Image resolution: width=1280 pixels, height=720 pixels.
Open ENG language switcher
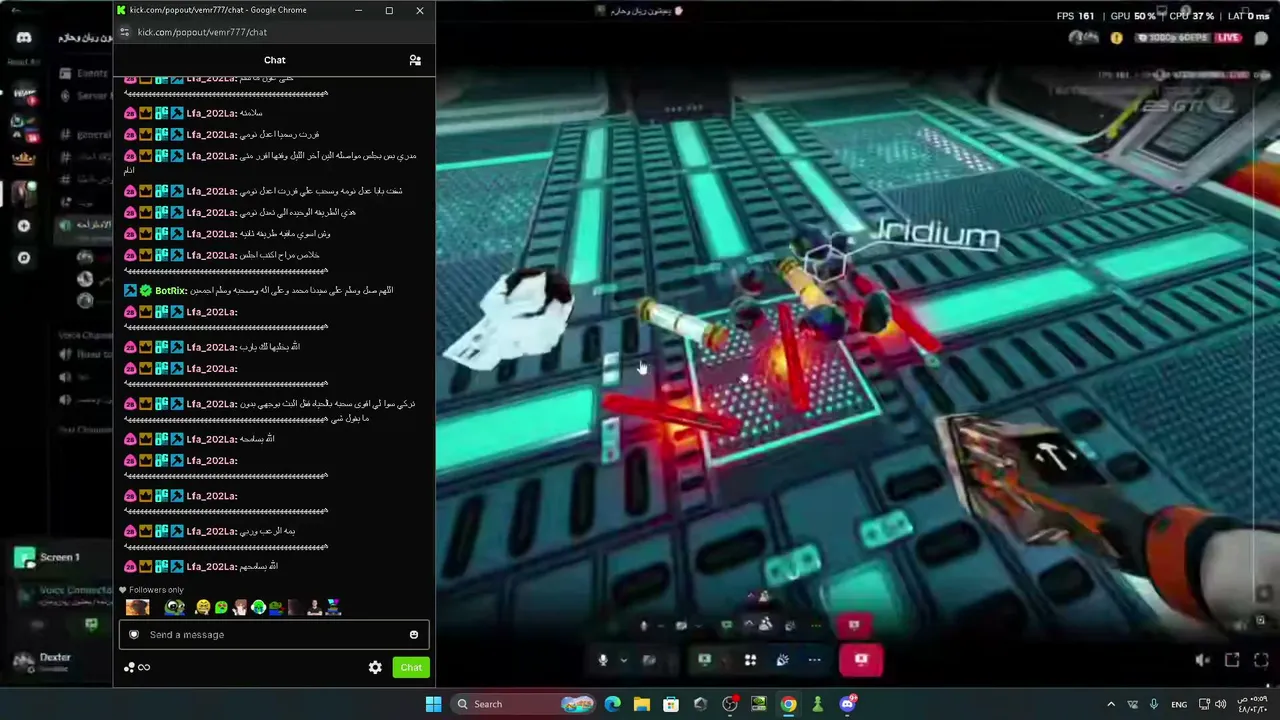(x=1179, y=704)
